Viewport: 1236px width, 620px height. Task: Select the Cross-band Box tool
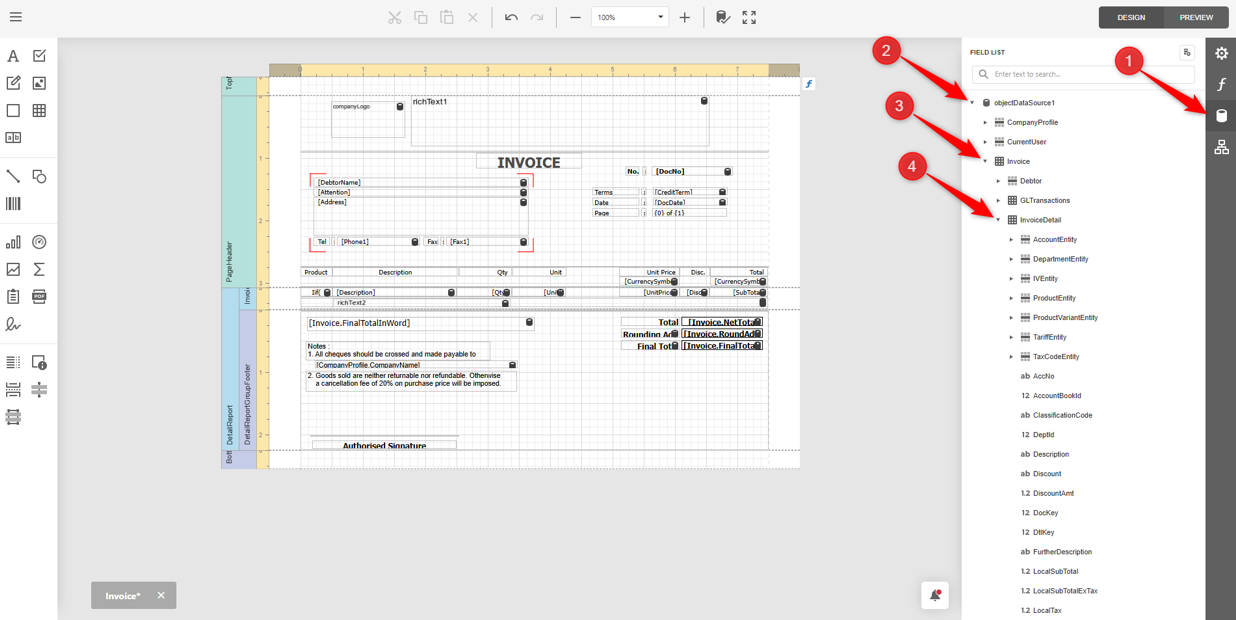click(13, 417)
